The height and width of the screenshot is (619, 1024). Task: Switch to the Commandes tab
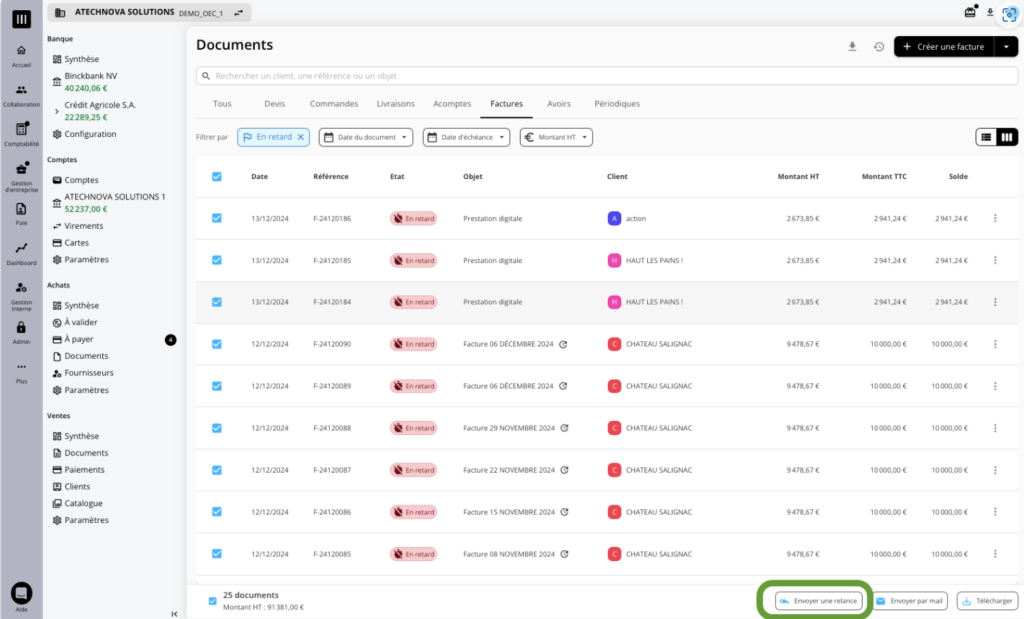pos(334,104)
